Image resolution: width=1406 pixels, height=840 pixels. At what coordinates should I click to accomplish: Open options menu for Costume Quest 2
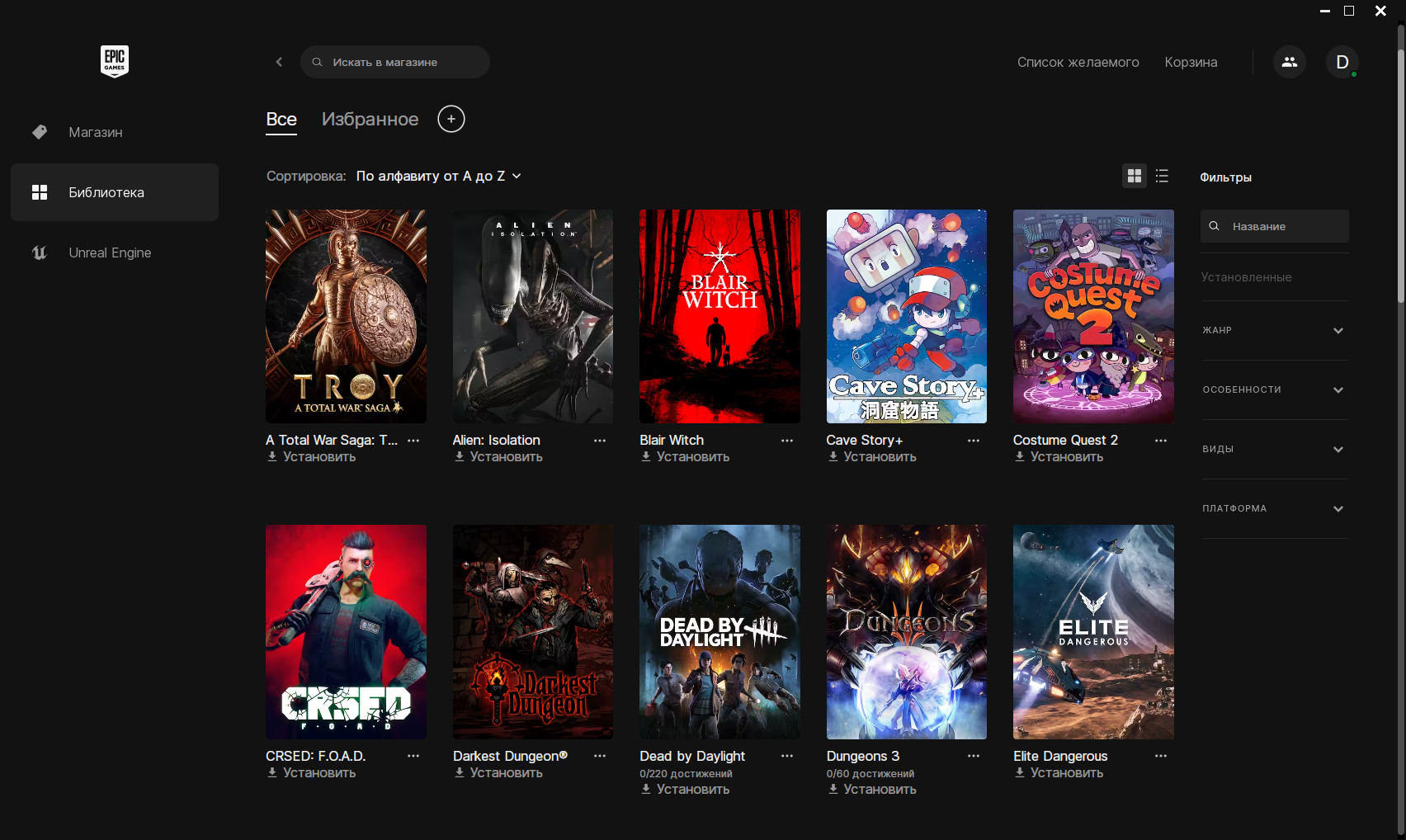tap(1161, 441)
